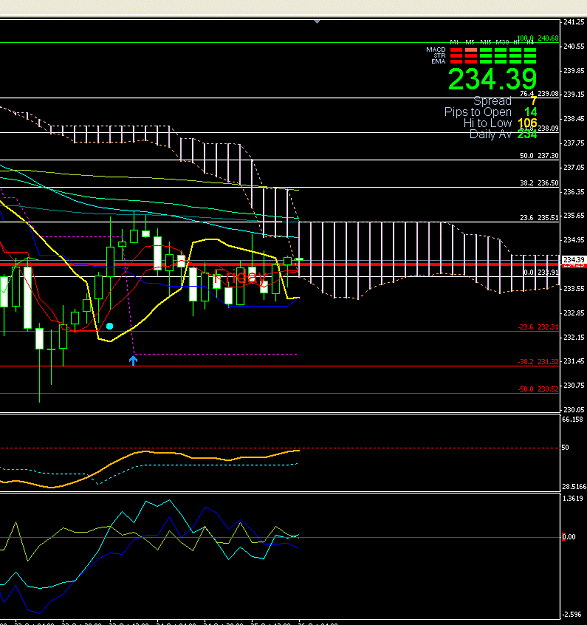Viewport: 587px width, 625px height.
Task: Click the '23.6 235.51' Fibonacci level label
Action: pos(539,218)
